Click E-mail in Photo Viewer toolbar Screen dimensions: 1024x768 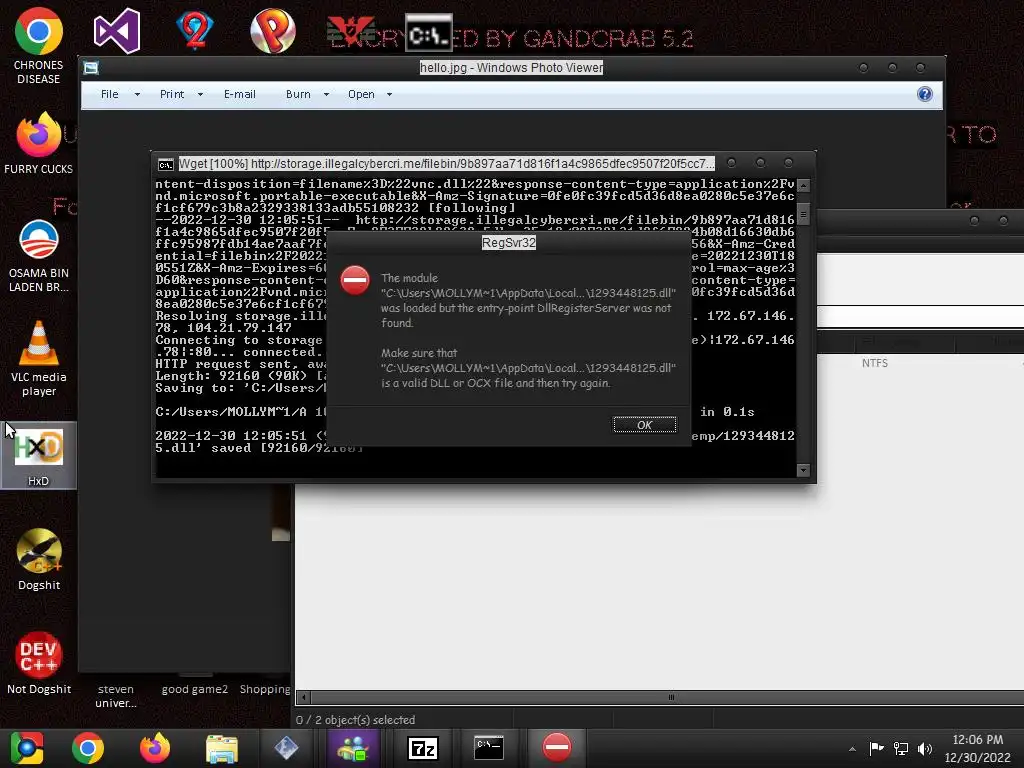coord(240,94)
